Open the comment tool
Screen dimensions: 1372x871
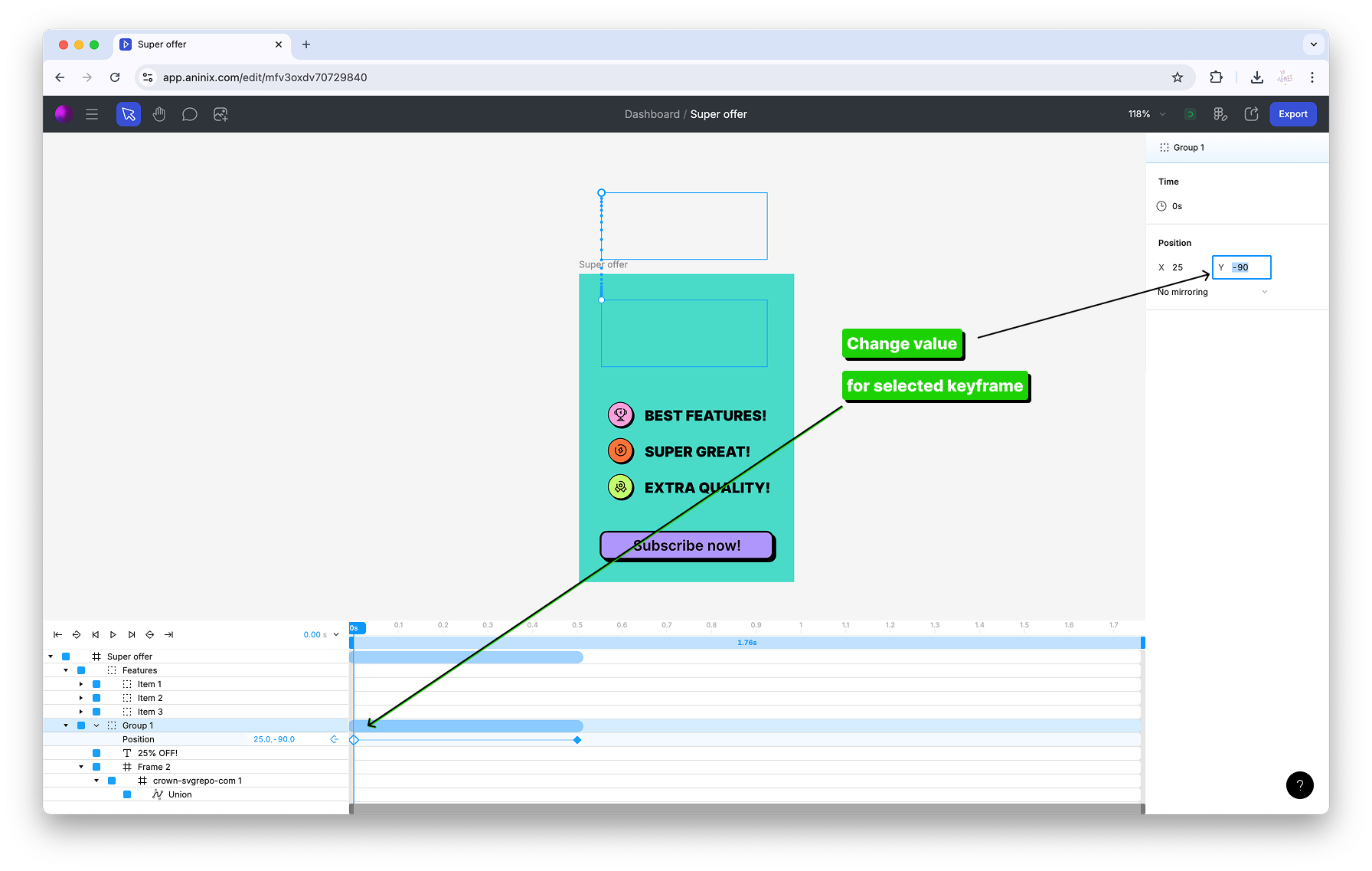pos(190,114)
